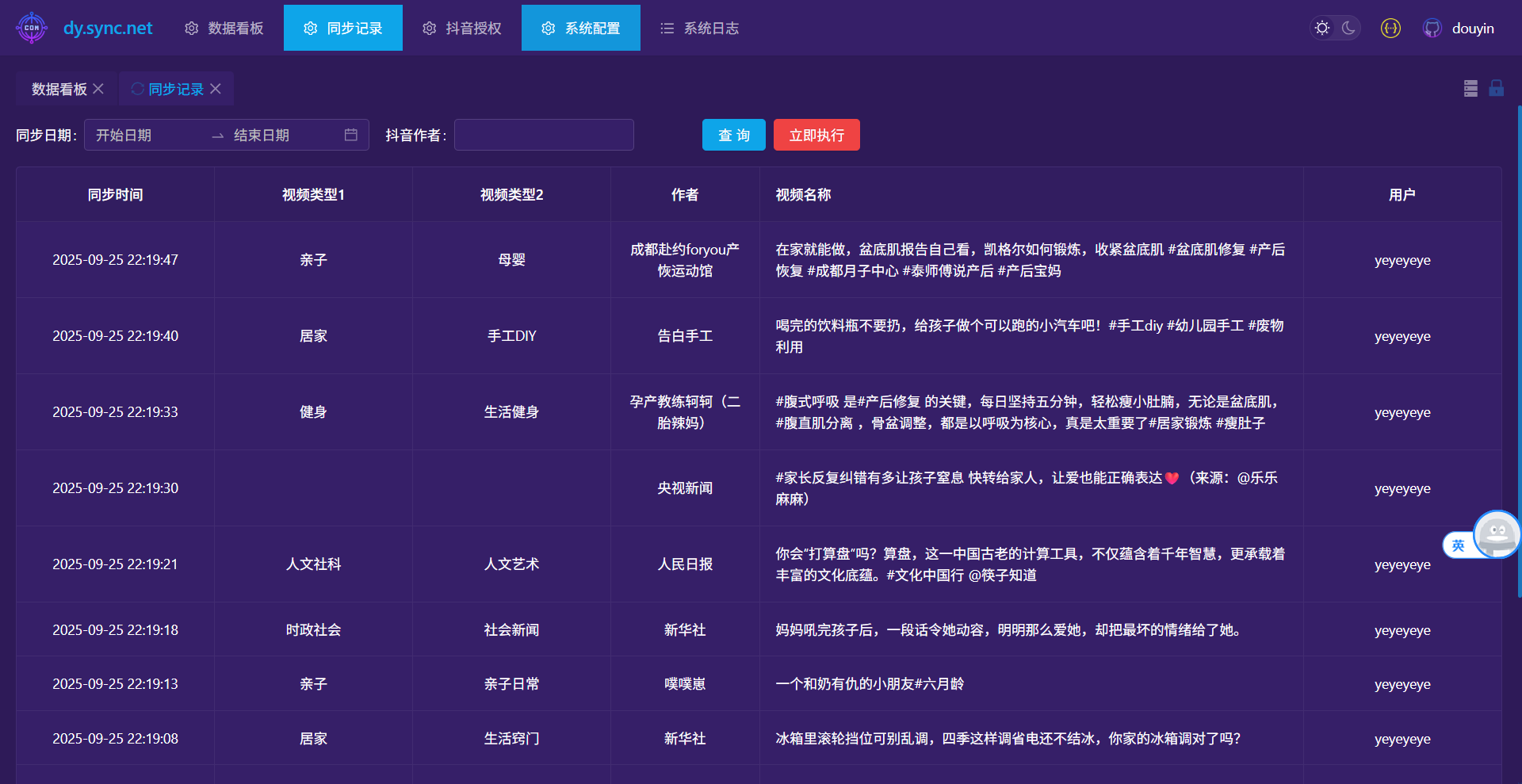Select the 告白手工 author cell
Image resolution: width=1522 pixels, height=784 pixels.
click(685, 336)
